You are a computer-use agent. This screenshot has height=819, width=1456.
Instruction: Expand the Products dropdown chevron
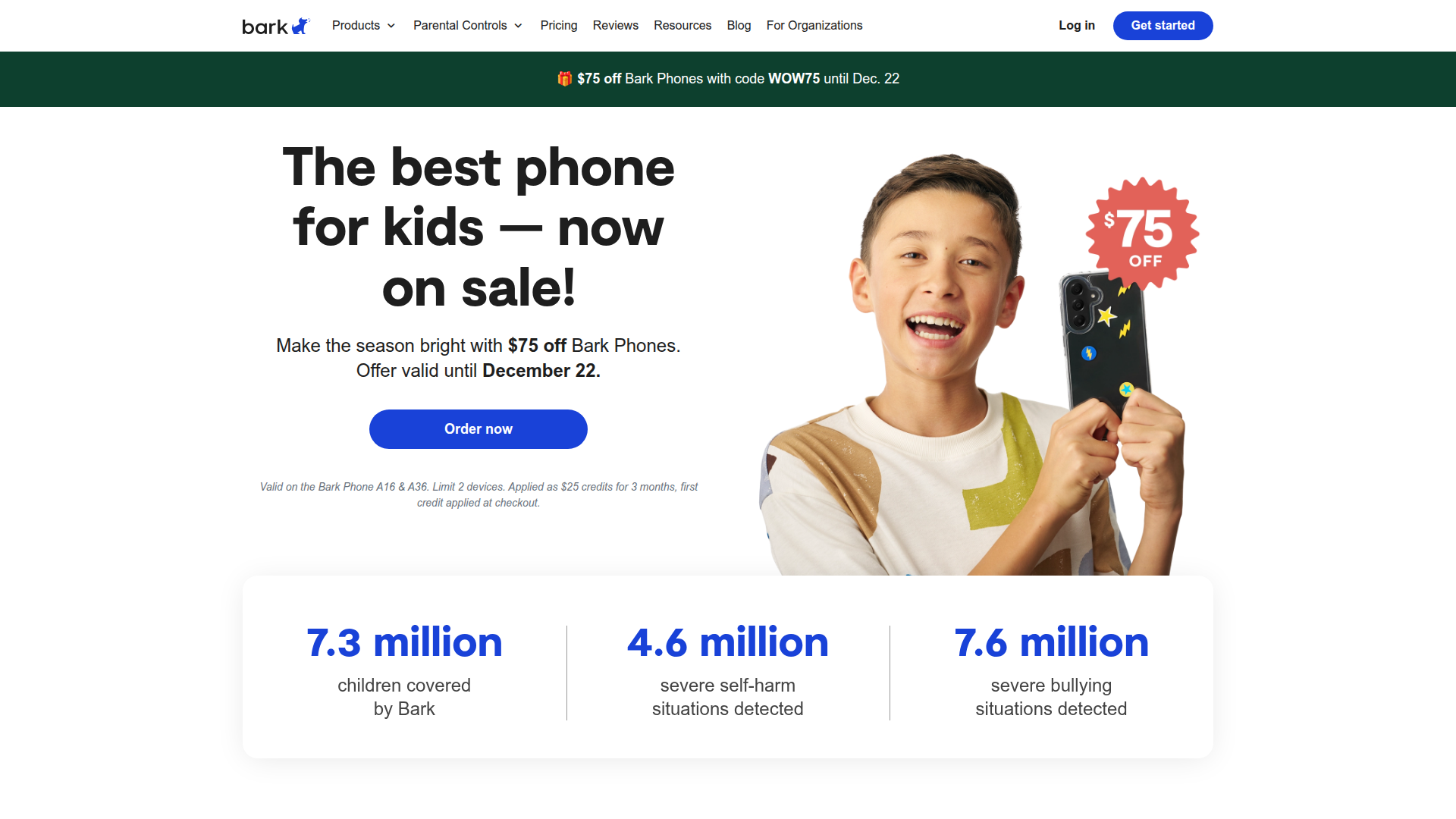pos(391,26)
